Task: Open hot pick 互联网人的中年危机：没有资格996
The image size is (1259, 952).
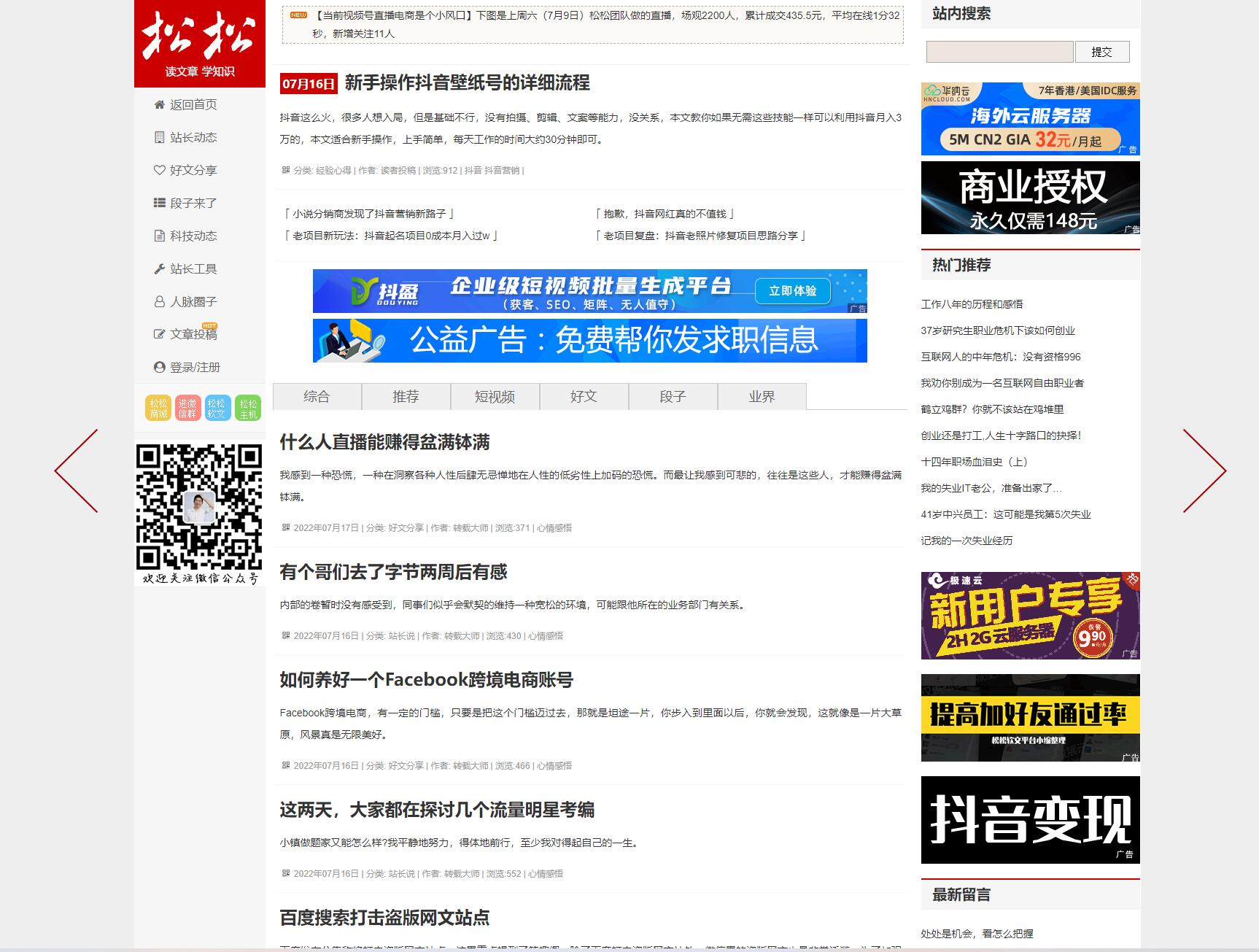Action: coord(1001,357)
